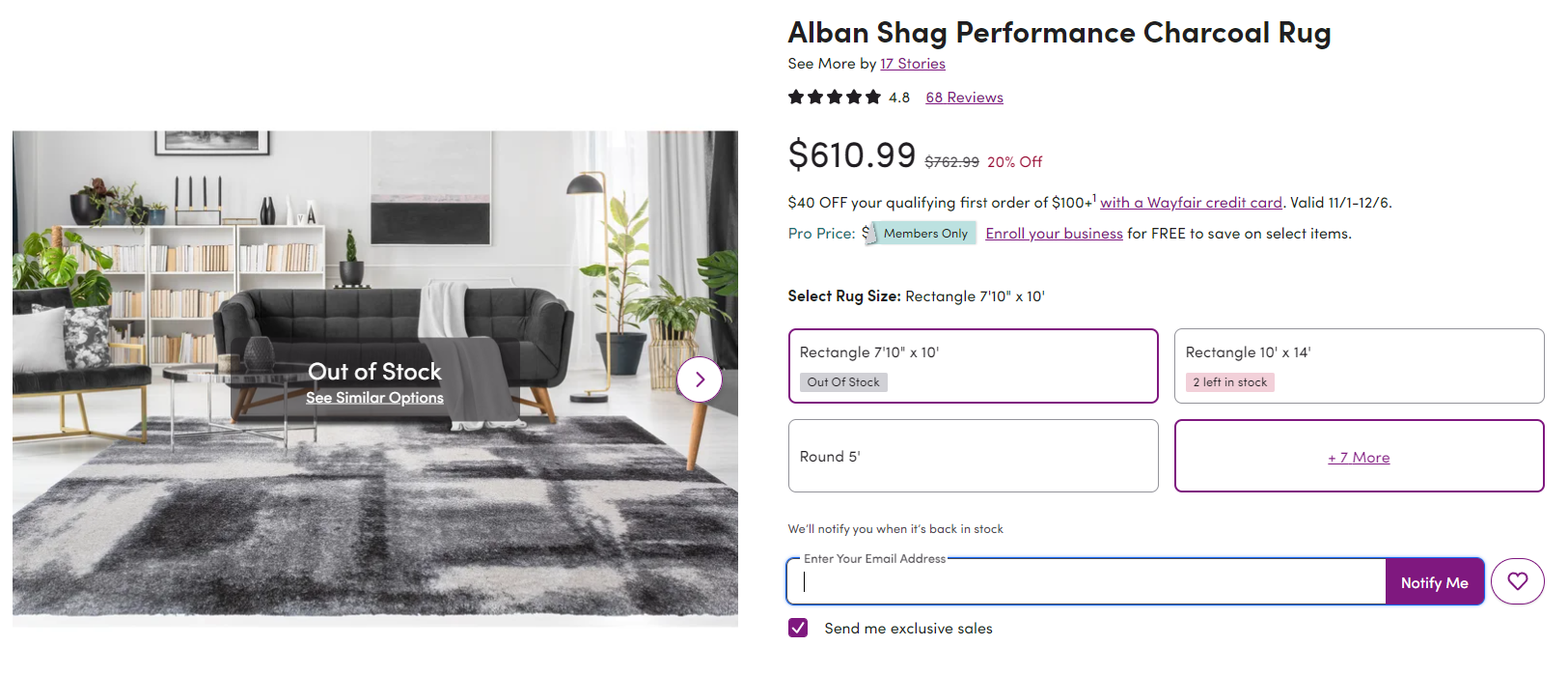Open the 68 Reviews link
The height and width of the screenshot is (674, 1568).
pos(964,98)
